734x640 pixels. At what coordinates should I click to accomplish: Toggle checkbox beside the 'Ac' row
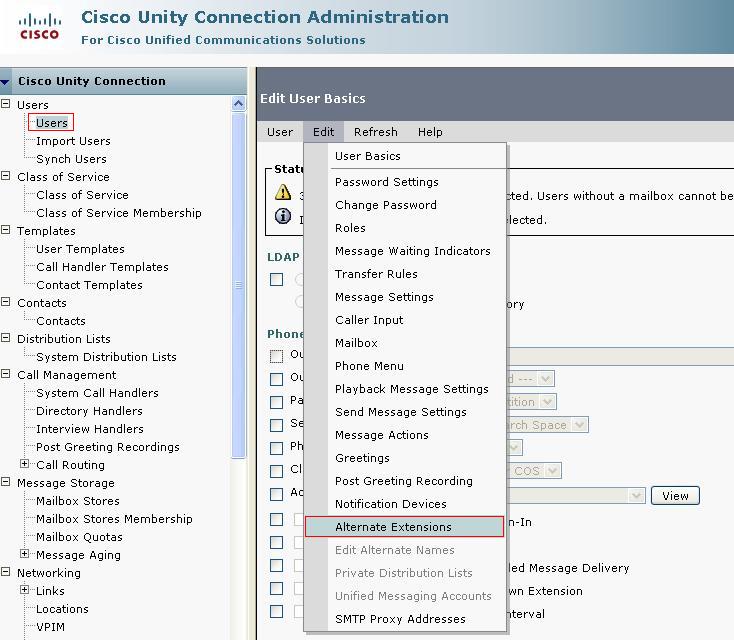pos(277,493)
